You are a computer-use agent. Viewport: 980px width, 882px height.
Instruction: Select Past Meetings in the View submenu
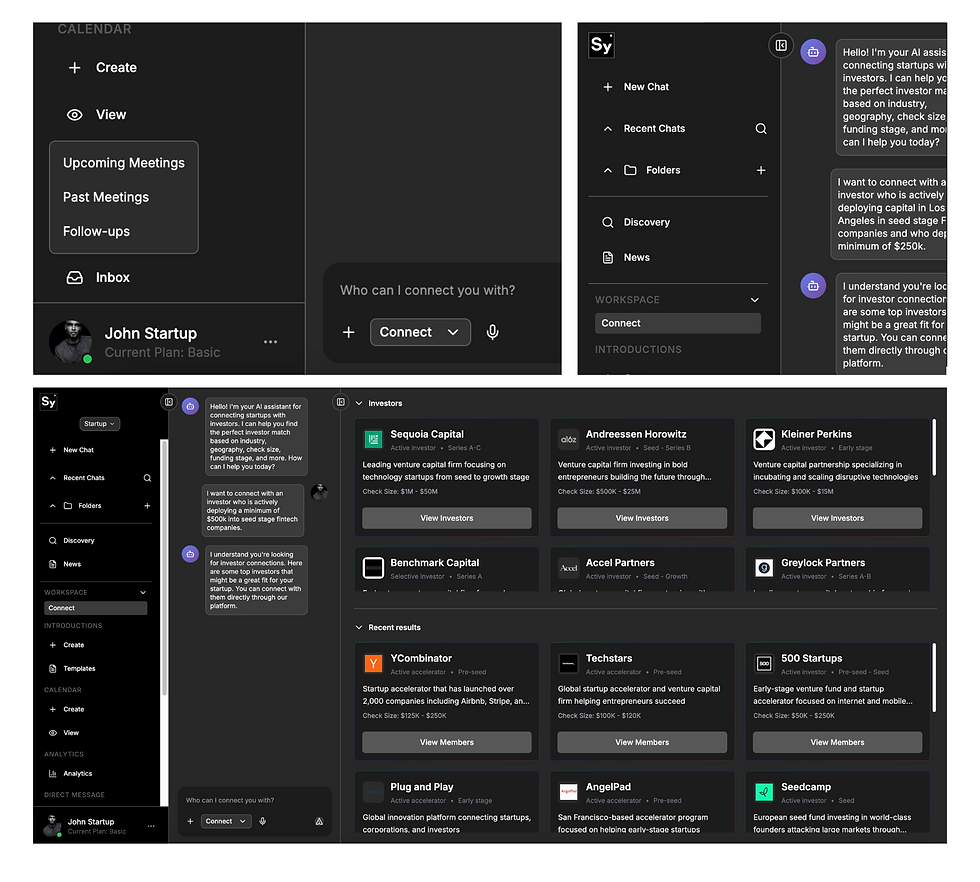106,198
